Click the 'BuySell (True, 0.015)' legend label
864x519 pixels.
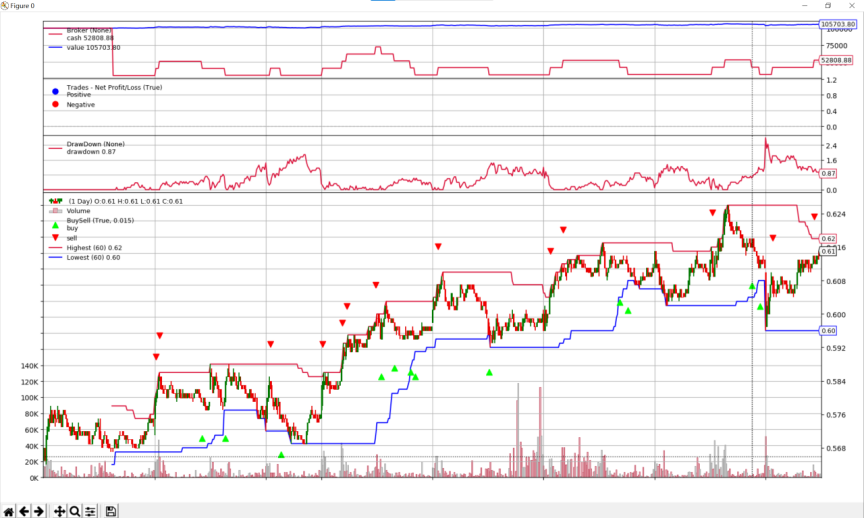coord(100,220)
